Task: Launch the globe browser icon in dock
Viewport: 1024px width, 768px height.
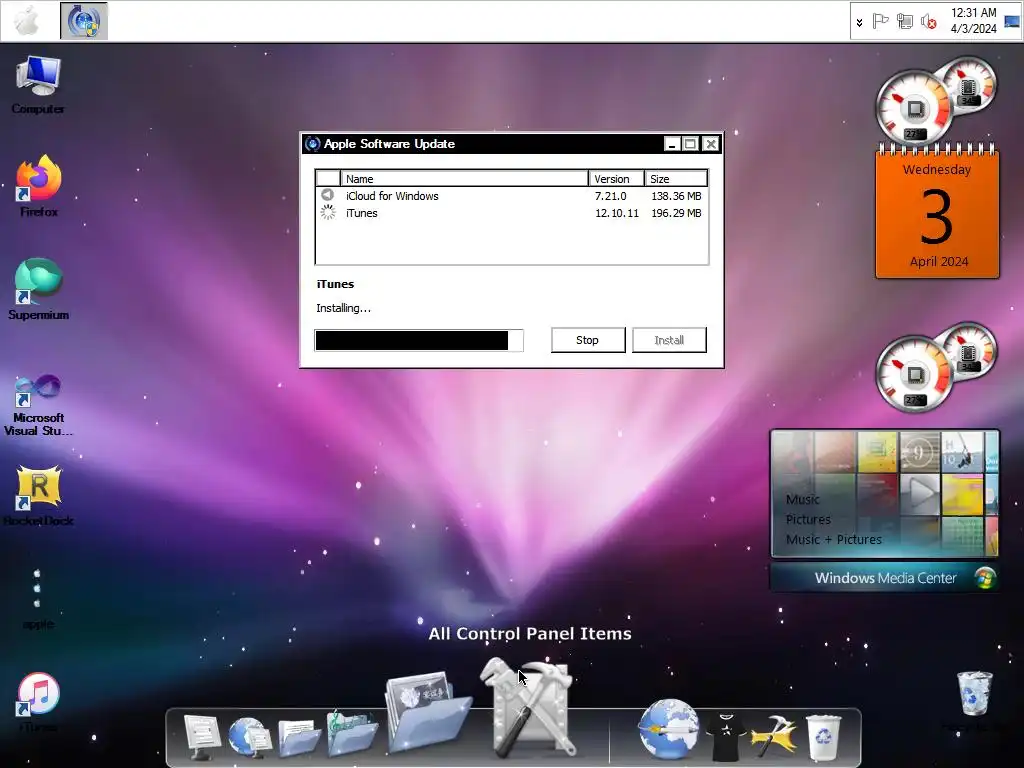Action: click(669, 729)
